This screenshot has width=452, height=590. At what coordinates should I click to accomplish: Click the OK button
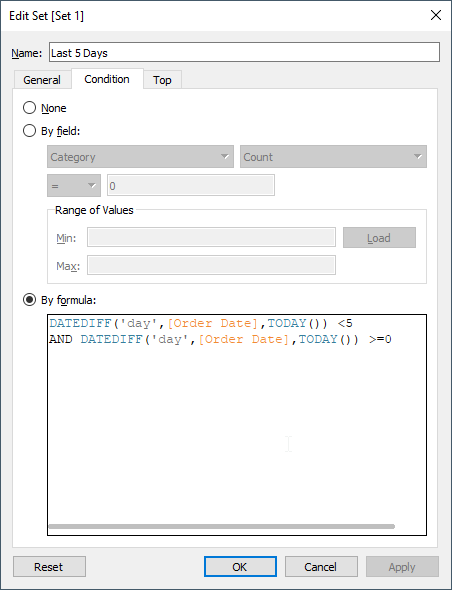point(240,567)
